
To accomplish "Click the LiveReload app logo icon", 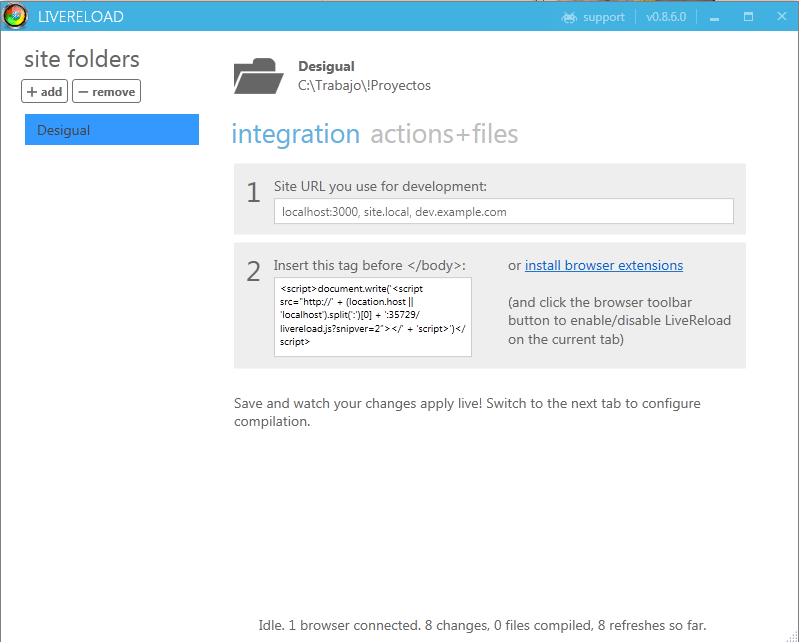I will [x=14, y=16].
